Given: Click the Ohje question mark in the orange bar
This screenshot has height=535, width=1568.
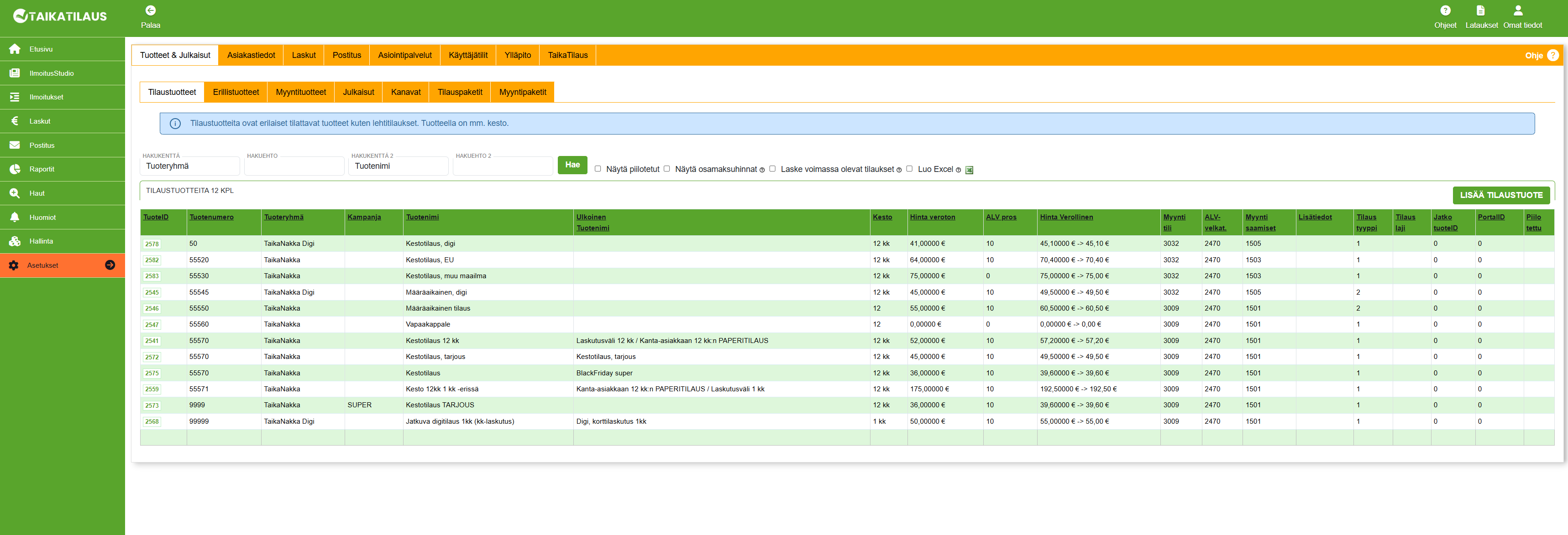Looking at the screenshot, I should click(1553, 55).
